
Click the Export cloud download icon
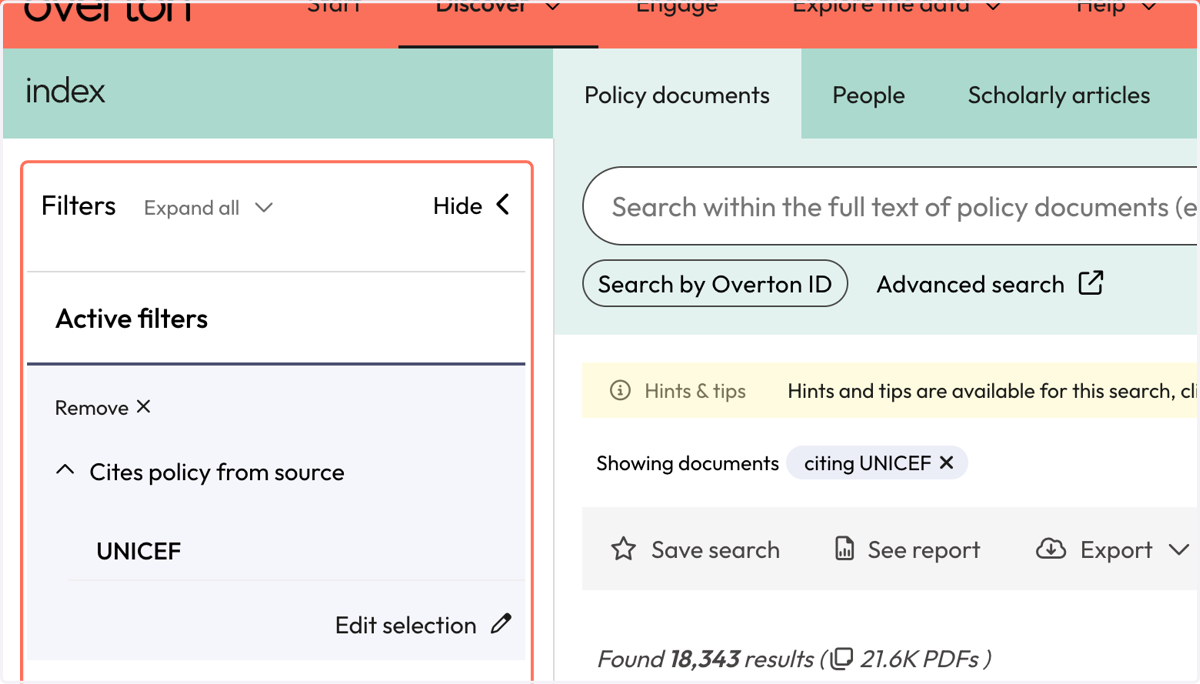click(x=1050, y=549)
